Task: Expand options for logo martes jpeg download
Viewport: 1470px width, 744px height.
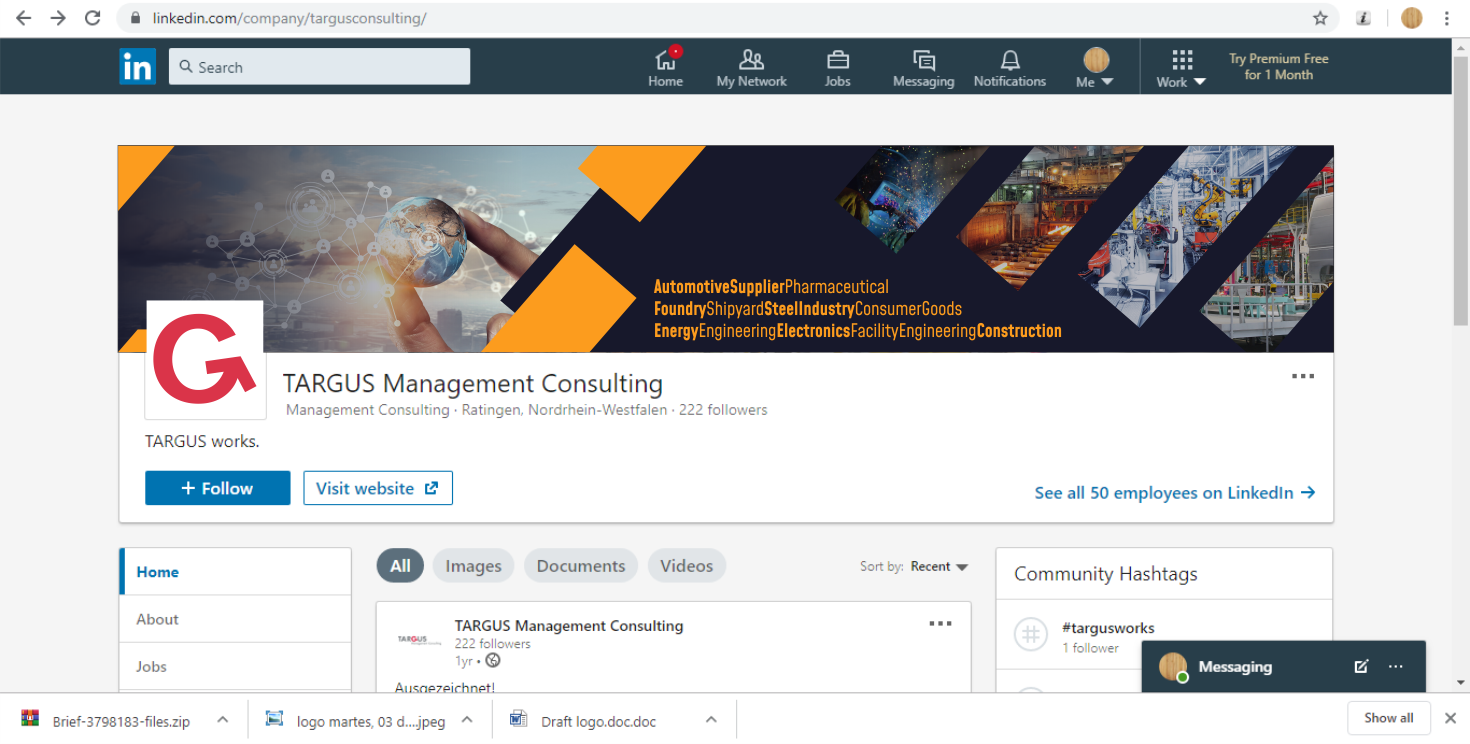Action: tap(466, 720)
